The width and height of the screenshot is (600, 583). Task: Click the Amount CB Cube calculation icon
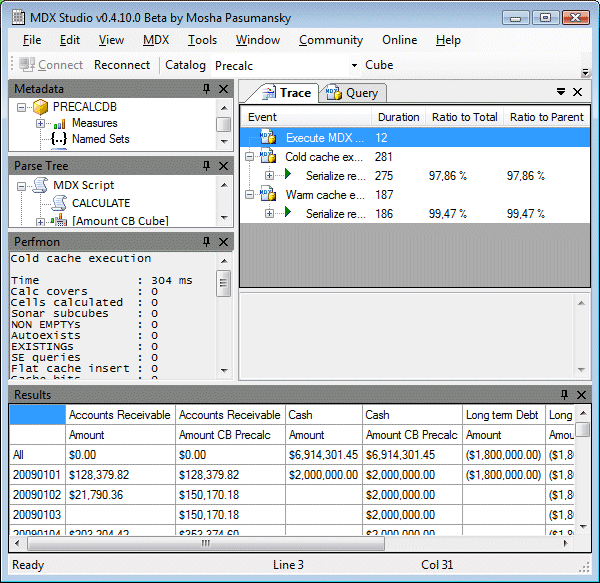(59, 220)
